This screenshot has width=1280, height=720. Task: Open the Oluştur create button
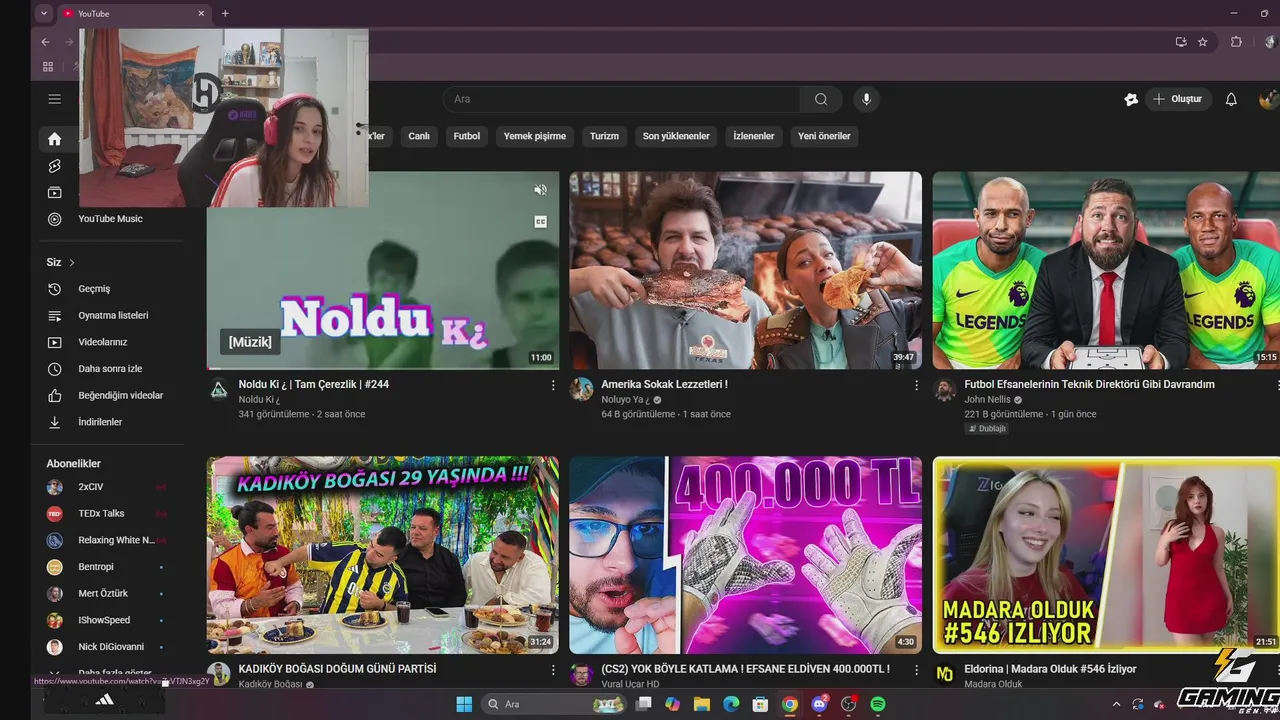click(x=1177, y=99)
